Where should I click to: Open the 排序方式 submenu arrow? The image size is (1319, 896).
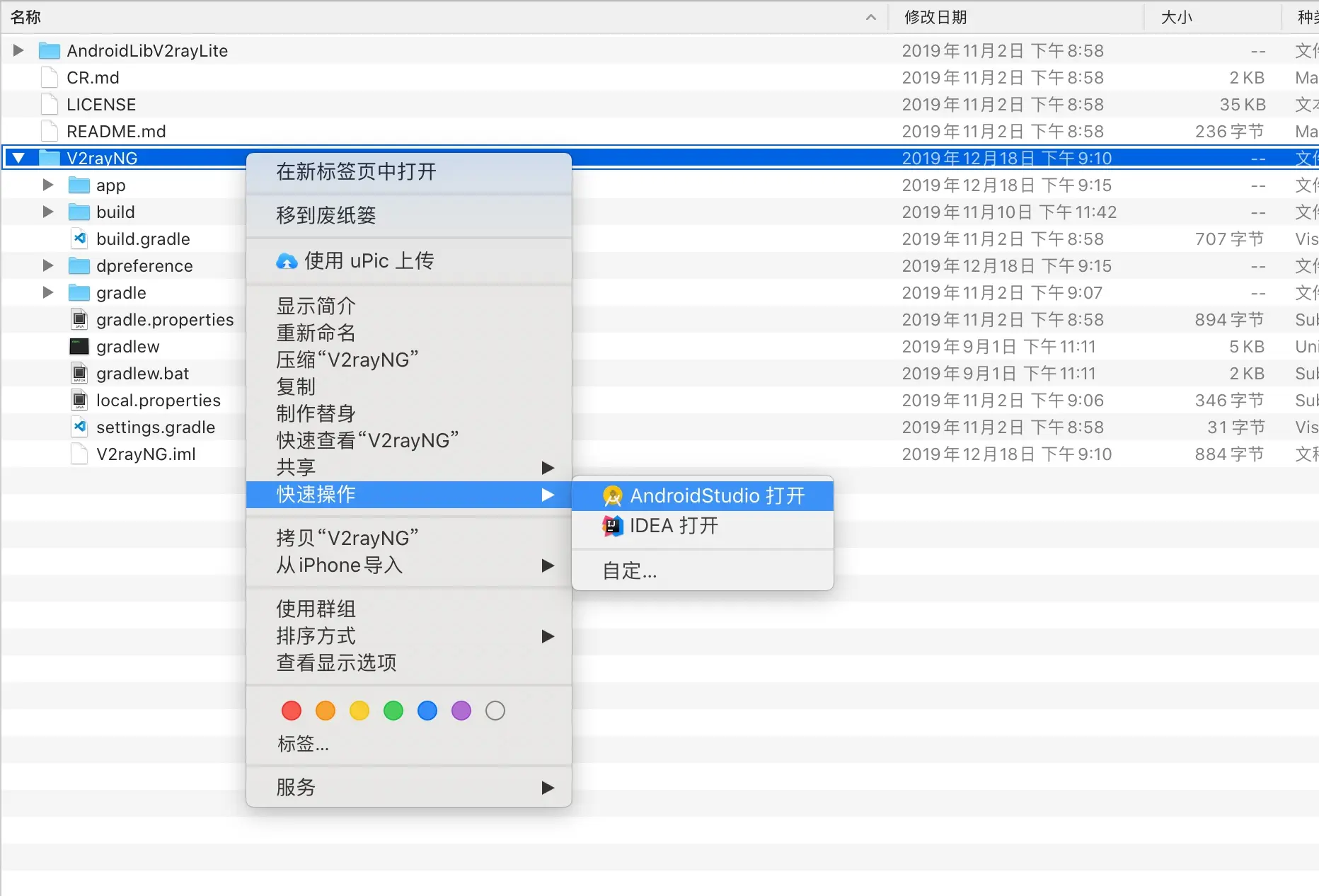(548, 636)
